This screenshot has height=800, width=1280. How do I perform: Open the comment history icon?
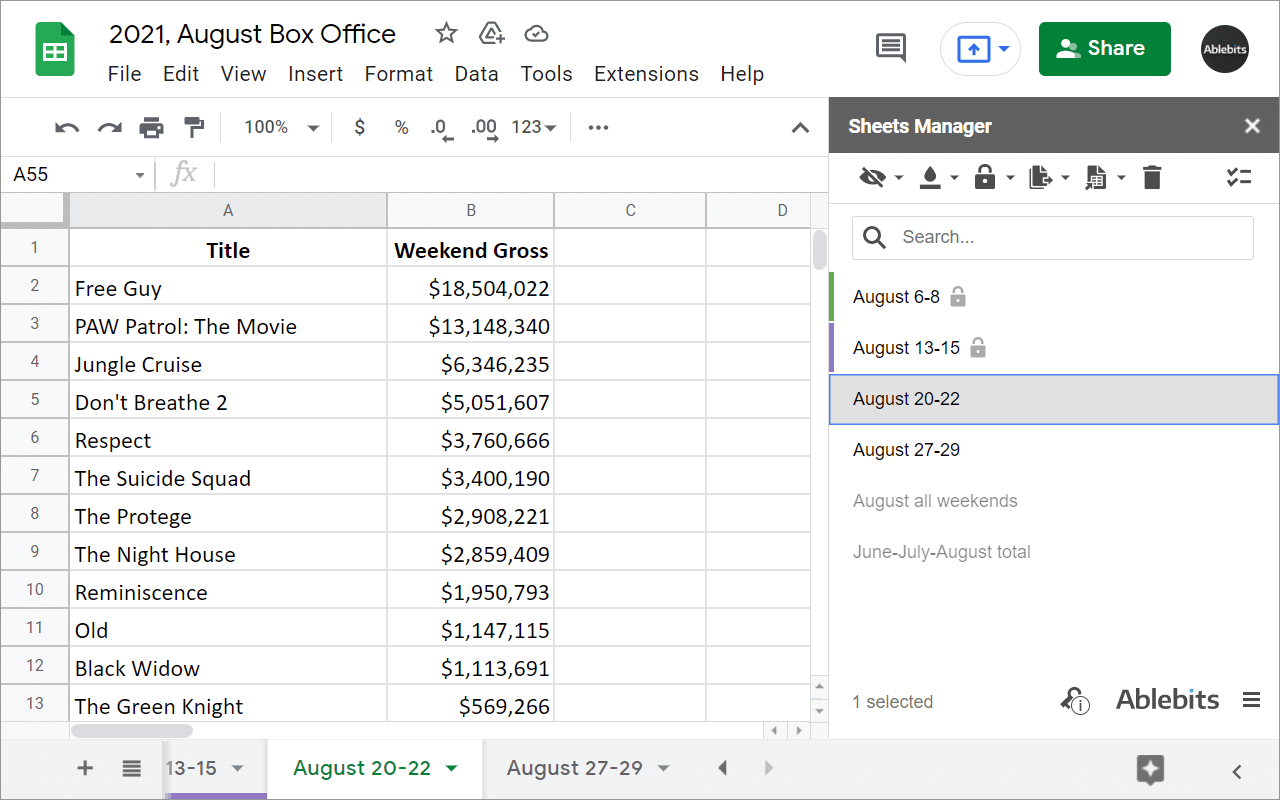click(x=889, y=47)
